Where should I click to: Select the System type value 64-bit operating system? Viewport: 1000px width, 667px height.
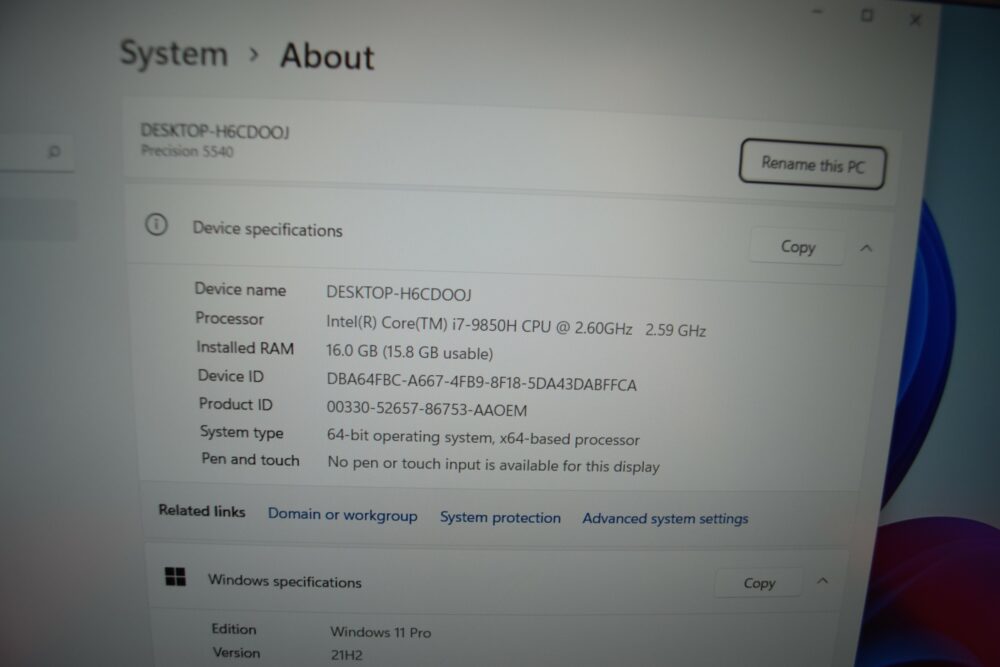pos(410,436)
